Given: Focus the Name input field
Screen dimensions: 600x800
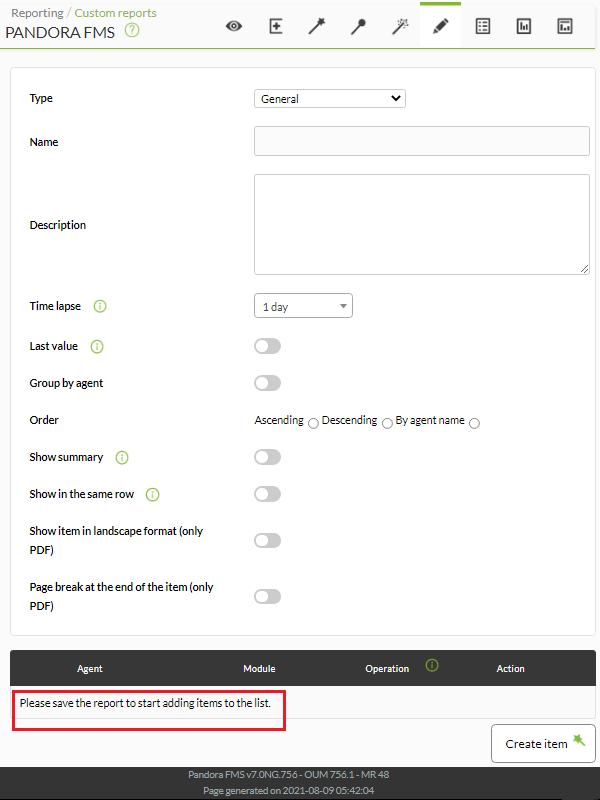Looking at the screenshot, I should pos(422,141).
